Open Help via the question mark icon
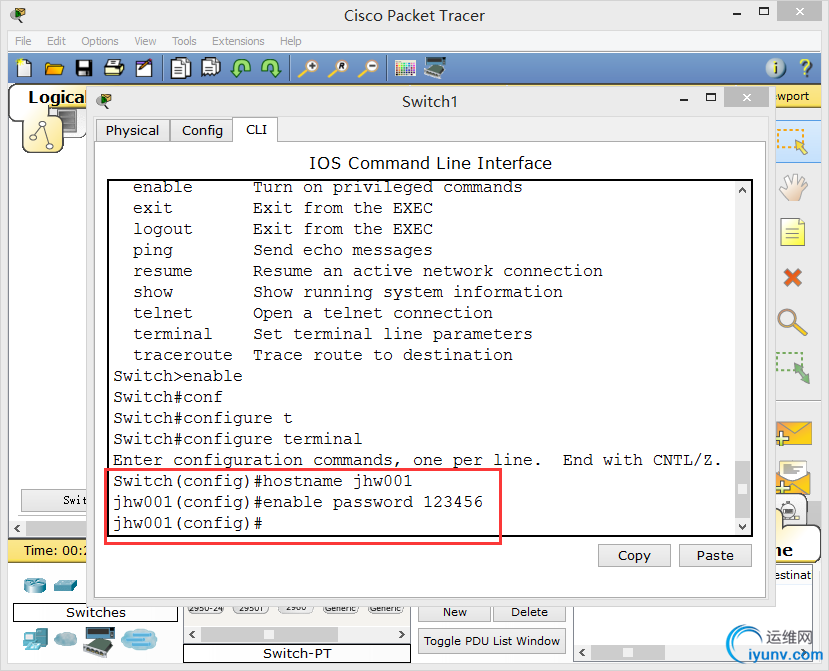This screenshot has height=671, width=829. [x=805, y=68]
